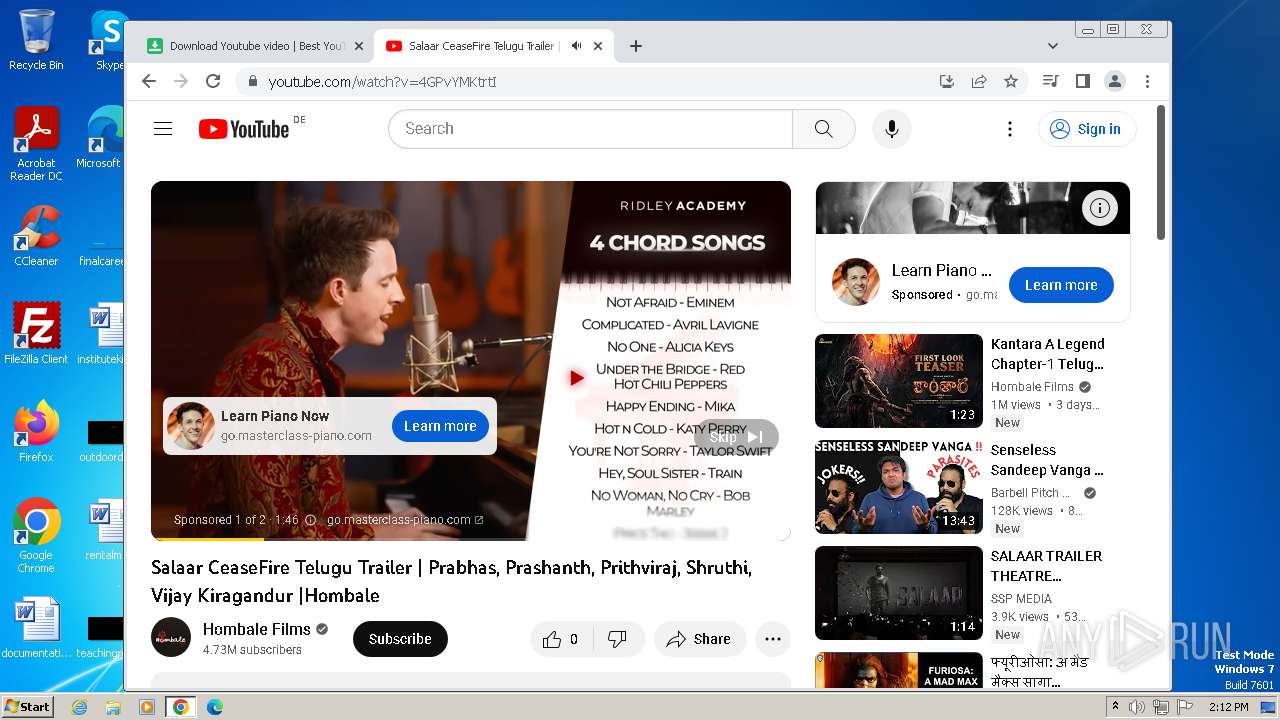Open File Explorer taskbar icon
The image size is (1280, 720).
coord(113,707)
